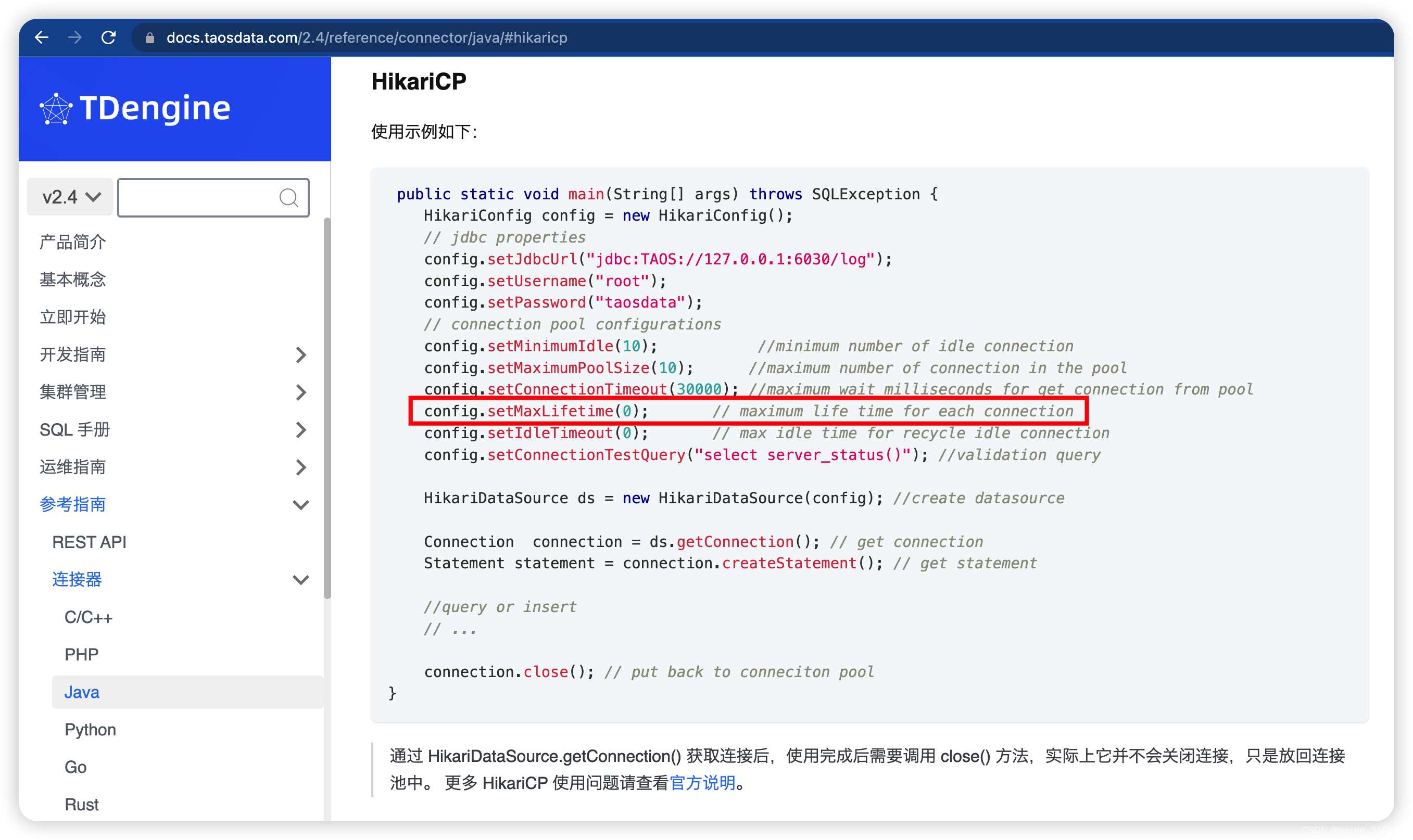This screenshot has width=1413, height=840.
Task: Open the v2.4 version selector
Action: pyautogui.click(x=69, y=197)
